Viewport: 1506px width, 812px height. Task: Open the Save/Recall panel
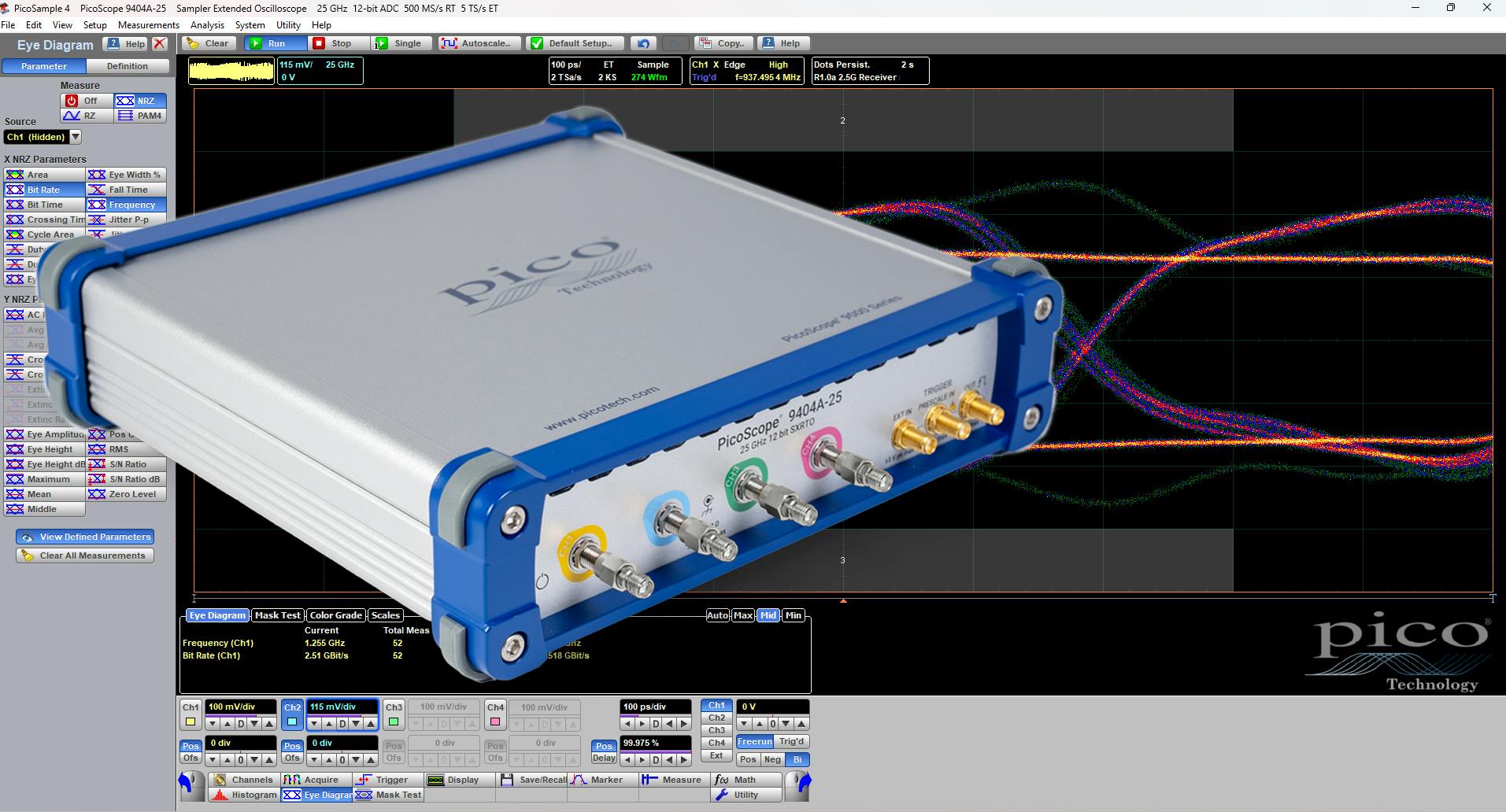pos(533,779)
